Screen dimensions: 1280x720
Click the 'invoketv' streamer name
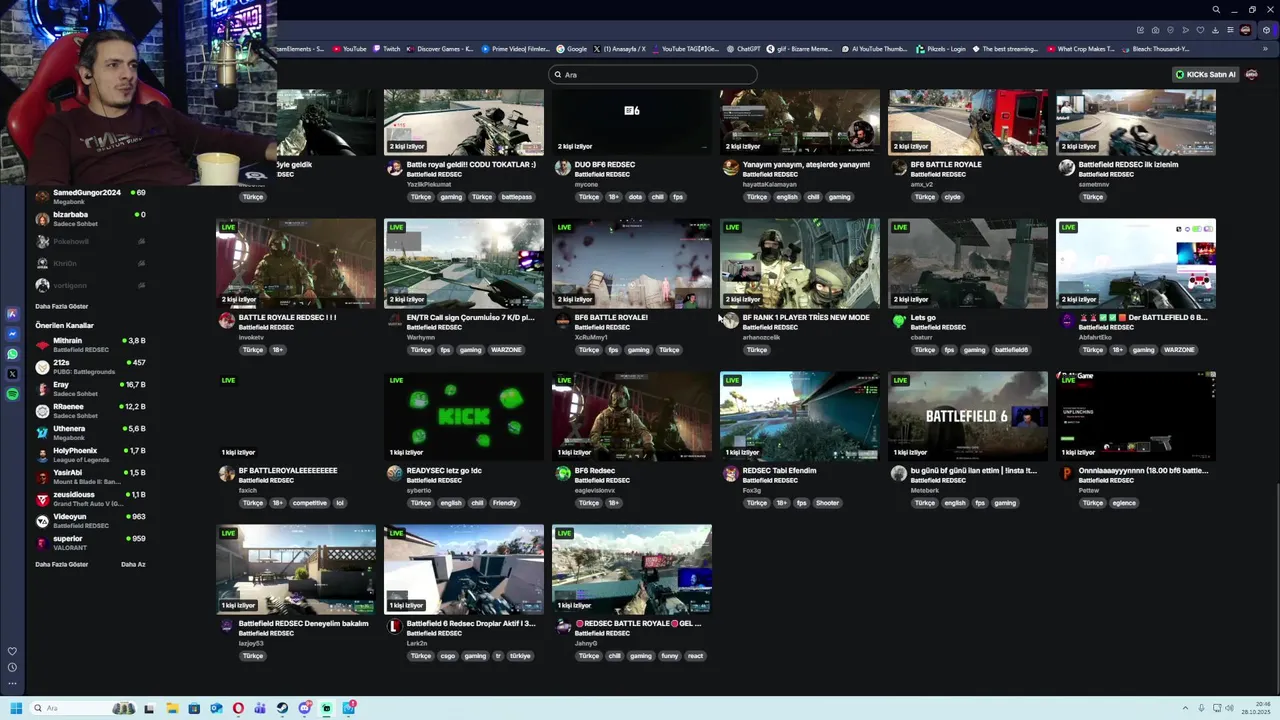click(x=251, y=338)
